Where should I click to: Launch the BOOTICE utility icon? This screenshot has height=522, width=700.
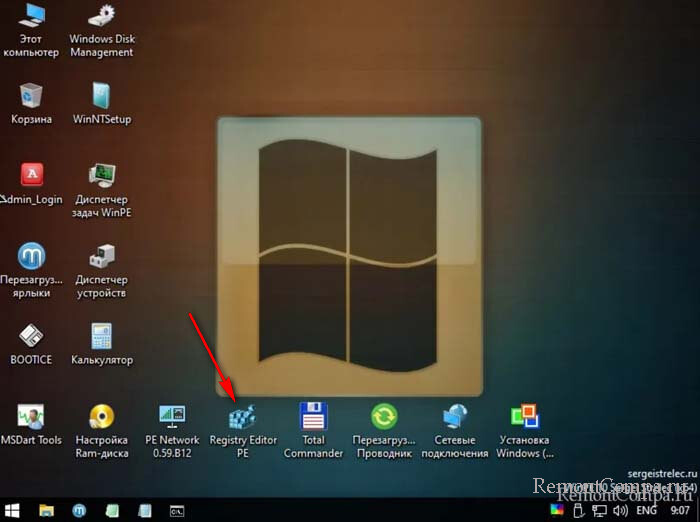pyautogui.click(x=31, y=344)
